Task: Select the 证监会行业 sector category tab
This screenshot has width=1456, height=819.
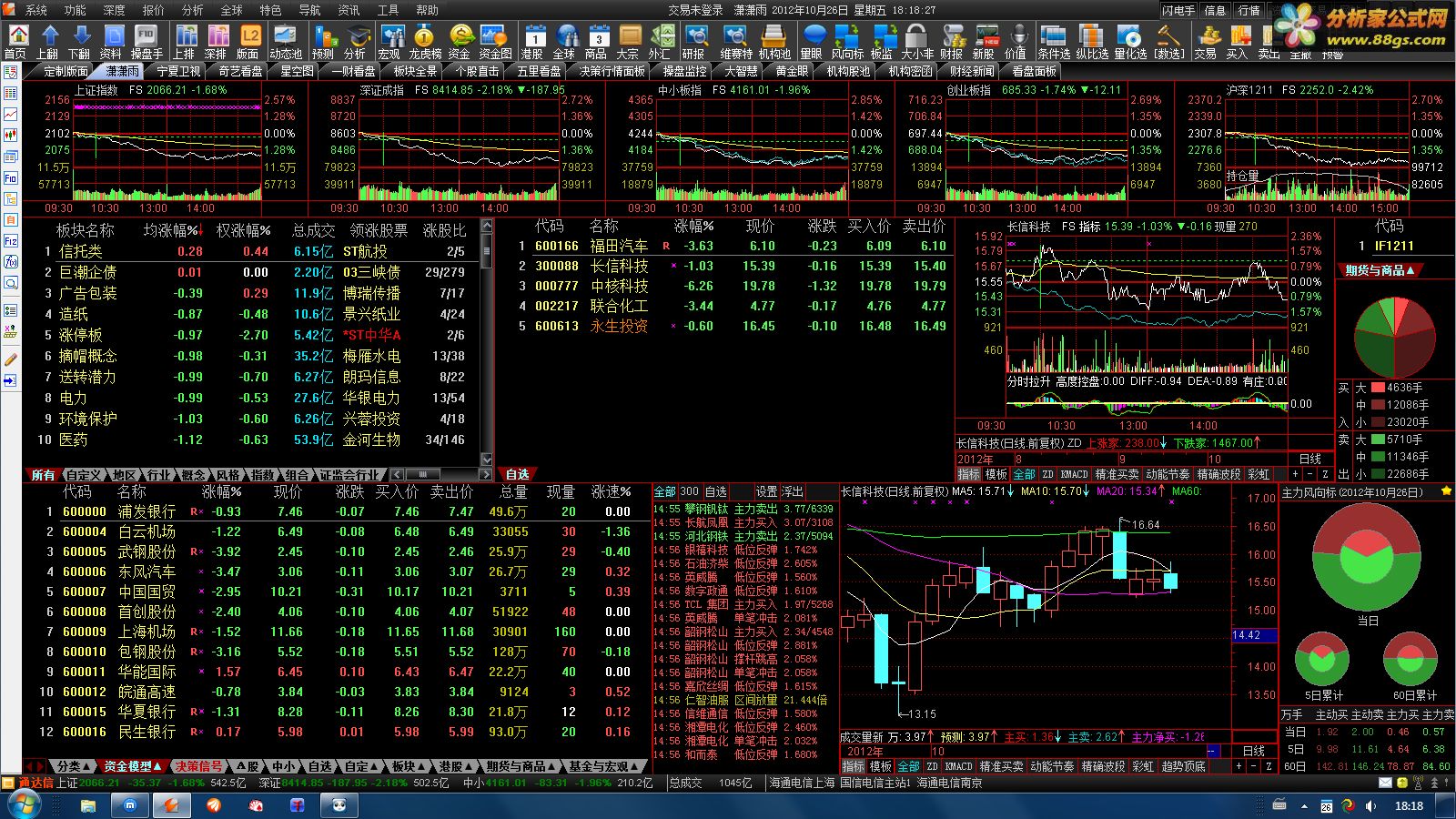Action: tap(349, 475)
